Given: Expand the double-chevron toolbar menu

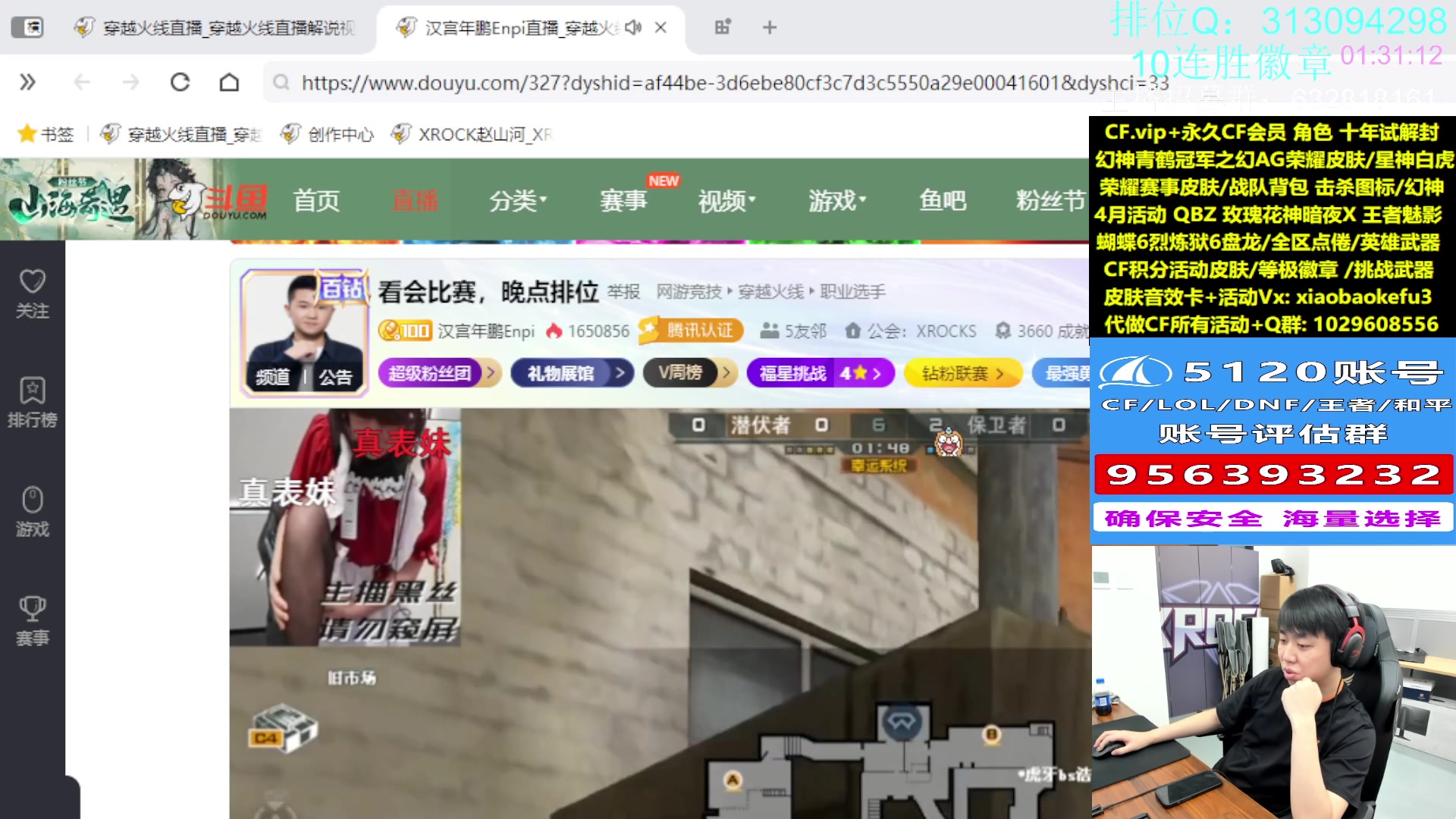Looking at the screenshot, I should (x=27, y=82).
